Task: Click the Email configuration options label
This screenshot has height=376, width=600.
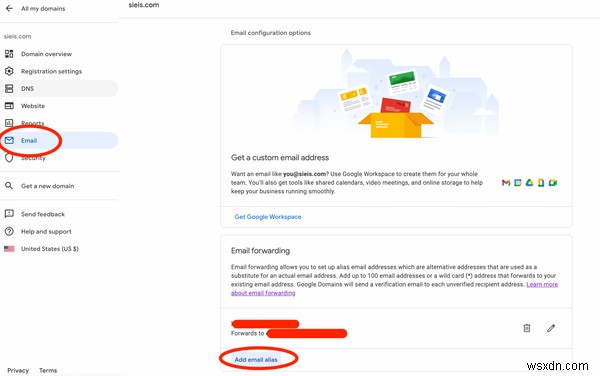Action: tap(271, 33)
